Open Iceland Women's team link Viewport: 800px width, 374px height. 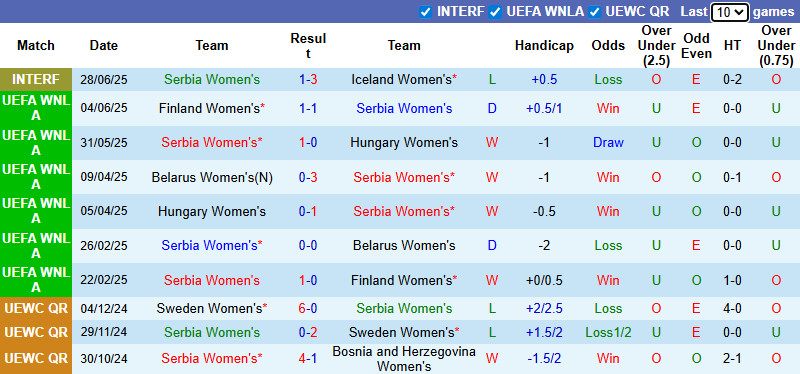(x=404, y=80)
